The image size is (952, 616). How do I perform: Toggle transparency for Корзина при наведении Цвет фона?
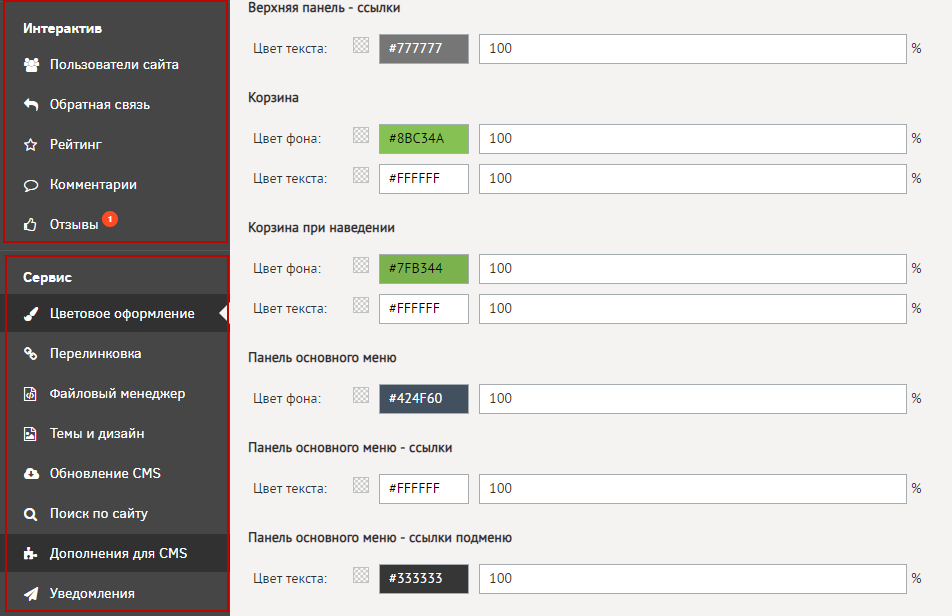(x=361, y=265)
